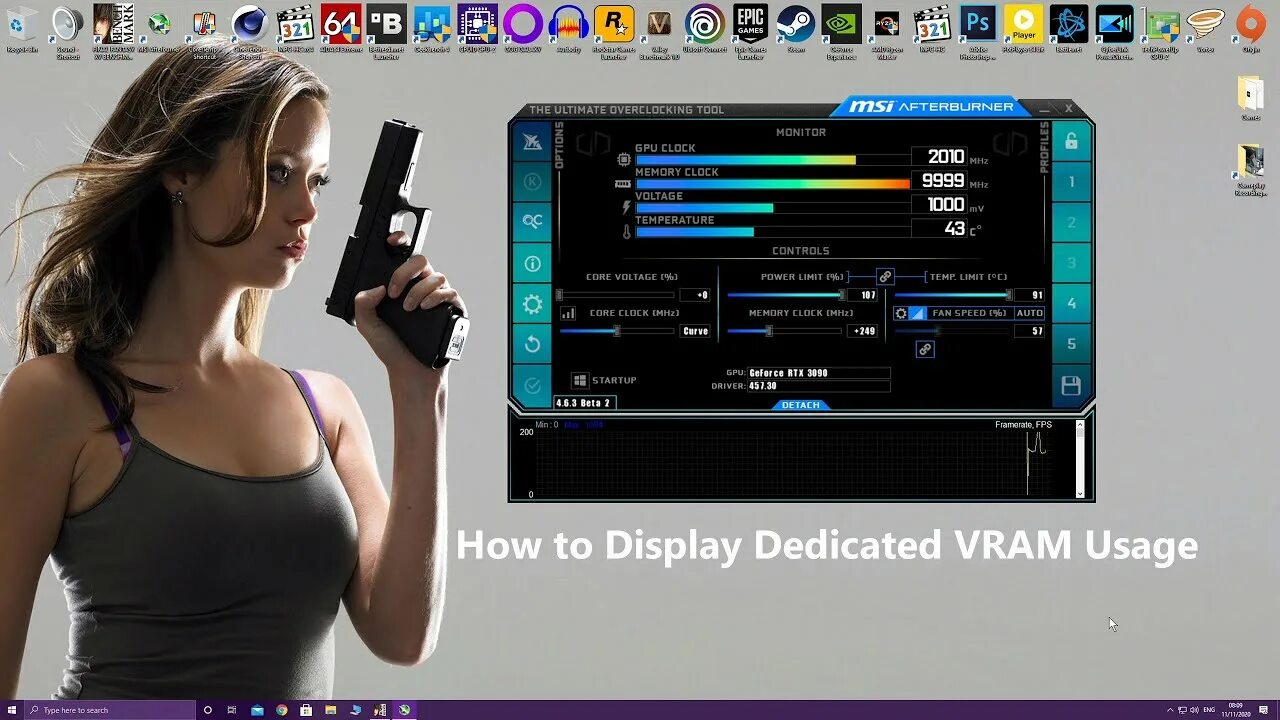
Task: Open the PotPlayer 64 bit desktop icon
Action: click(1024, 28)
